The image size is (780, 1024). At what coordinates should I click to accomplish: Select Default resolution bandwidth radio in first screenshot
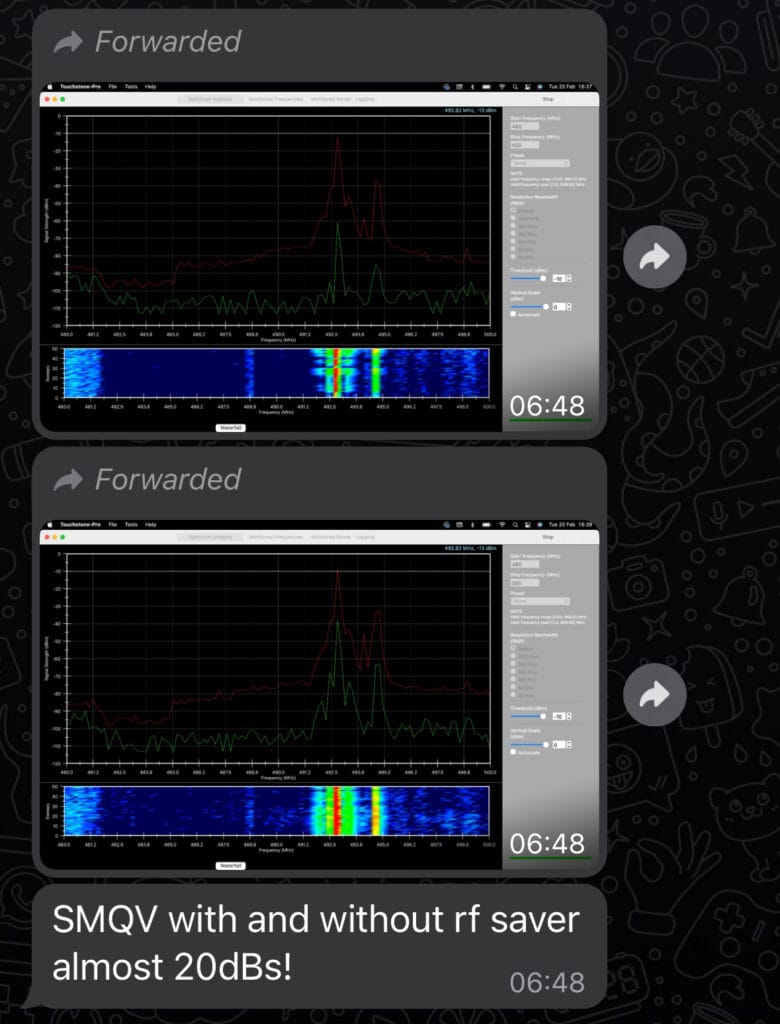point(513,210)
